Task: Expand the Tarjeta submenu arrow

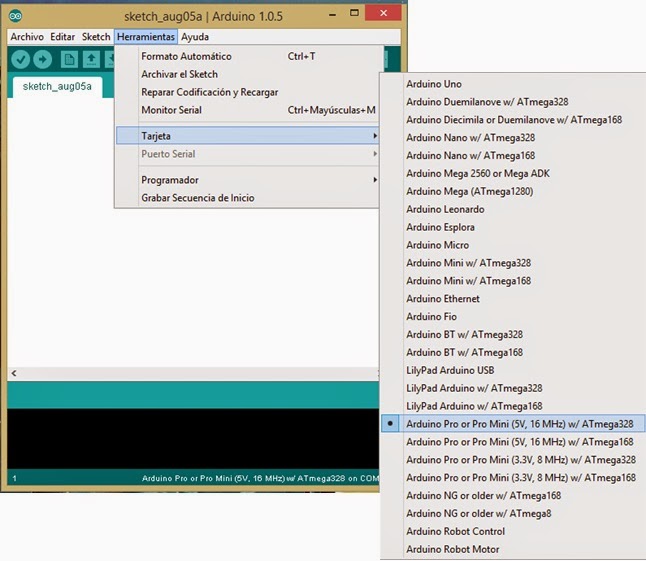Action: click(x=374, y=136)
